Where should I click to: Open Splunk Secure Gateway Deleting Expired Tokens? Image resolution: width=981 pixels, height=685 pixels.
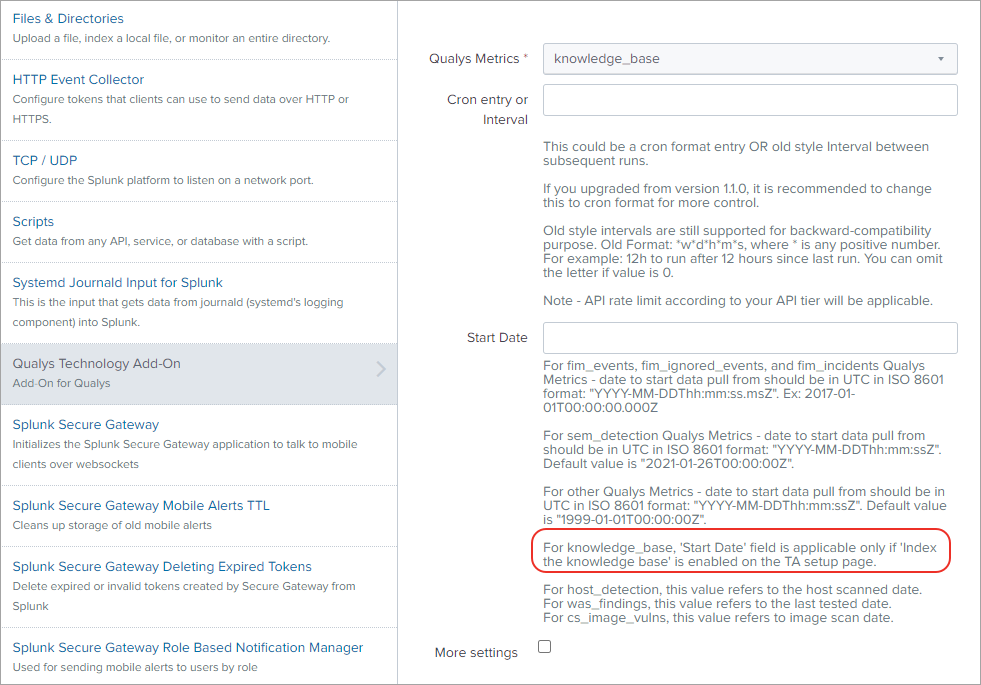[162, 567]
